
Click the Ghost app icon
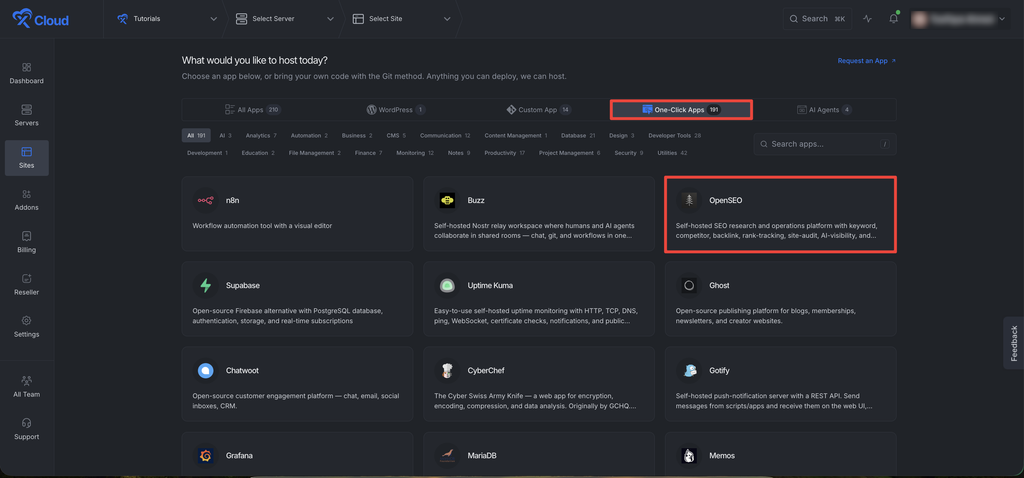(688, 285)
